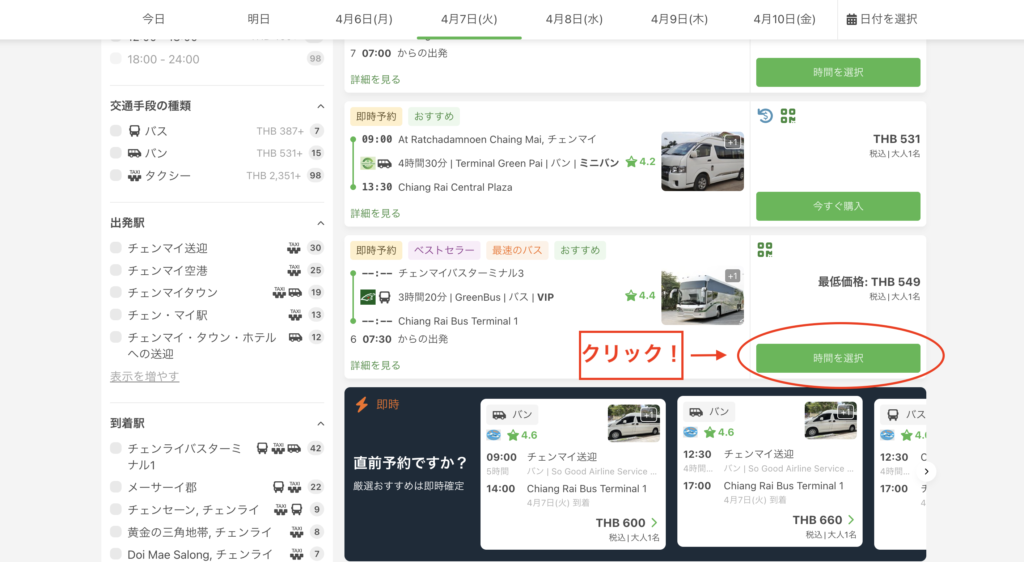
Task: Collapse the 到着駅 section
Action: (x=321, y=424)
